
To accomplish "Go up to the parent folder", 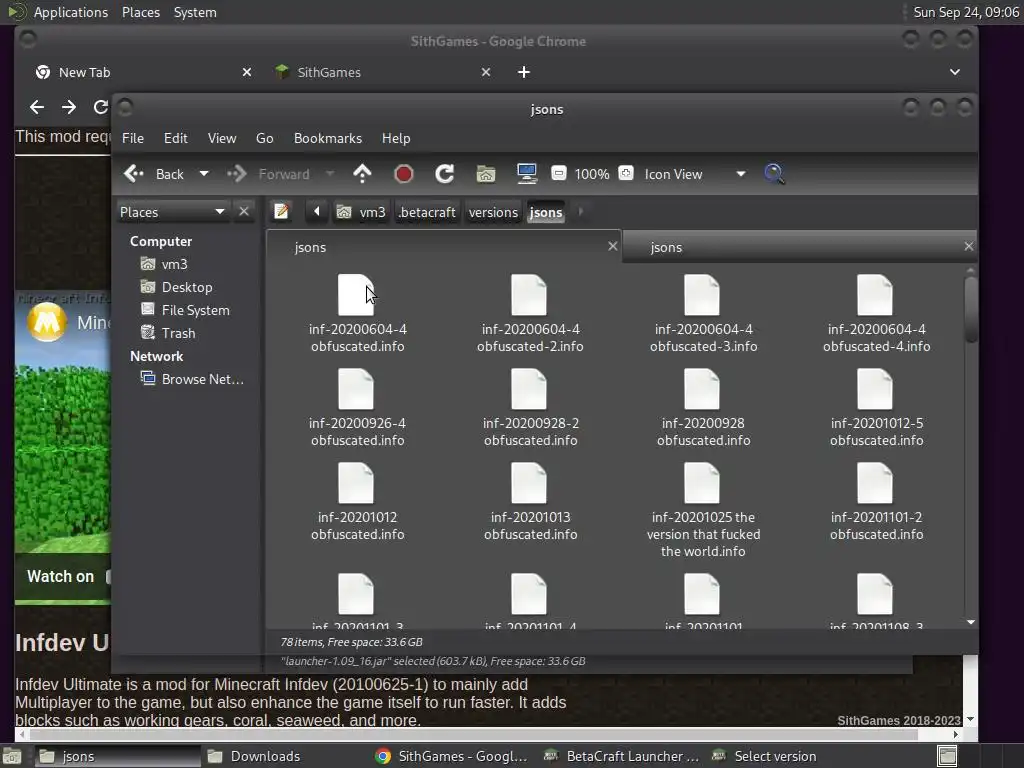I will 362,174.
